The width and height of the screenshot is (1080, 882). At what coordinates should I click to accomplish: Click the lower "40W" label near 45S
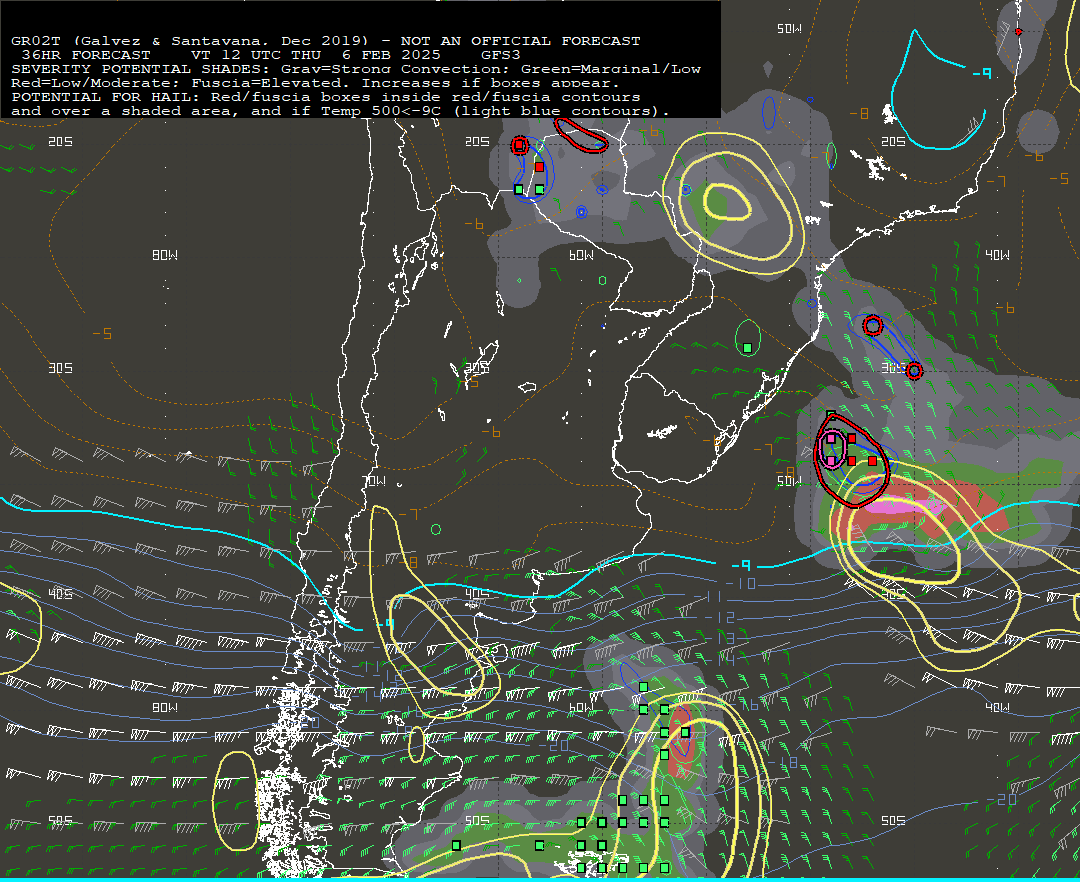coord(997,707)
